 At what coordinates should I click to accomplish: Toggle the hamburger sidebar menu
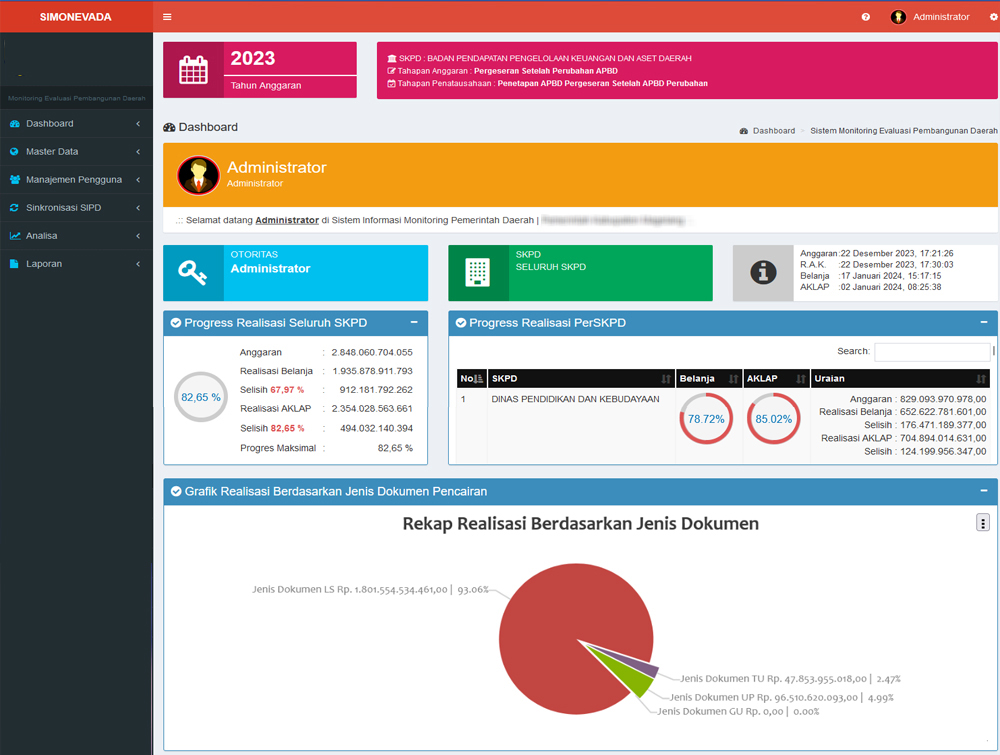[x=167, y=17]
